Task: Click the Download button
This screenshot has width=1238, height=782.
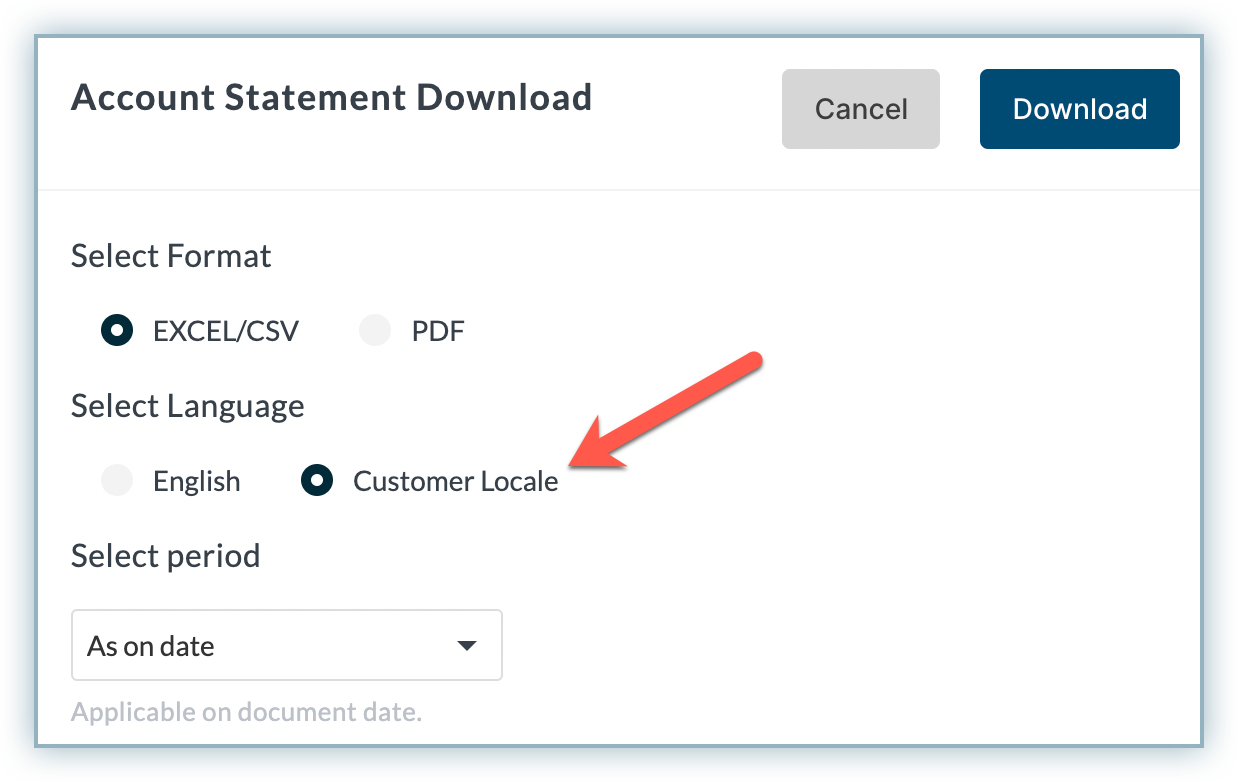Action: 1079,109
